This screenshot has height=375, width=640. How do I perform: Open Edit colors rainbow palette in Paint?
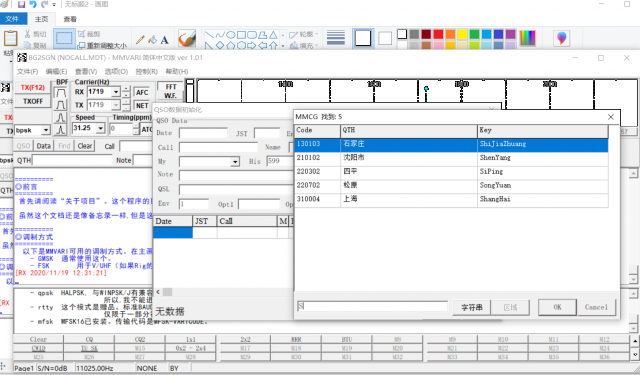click(527, 38)
